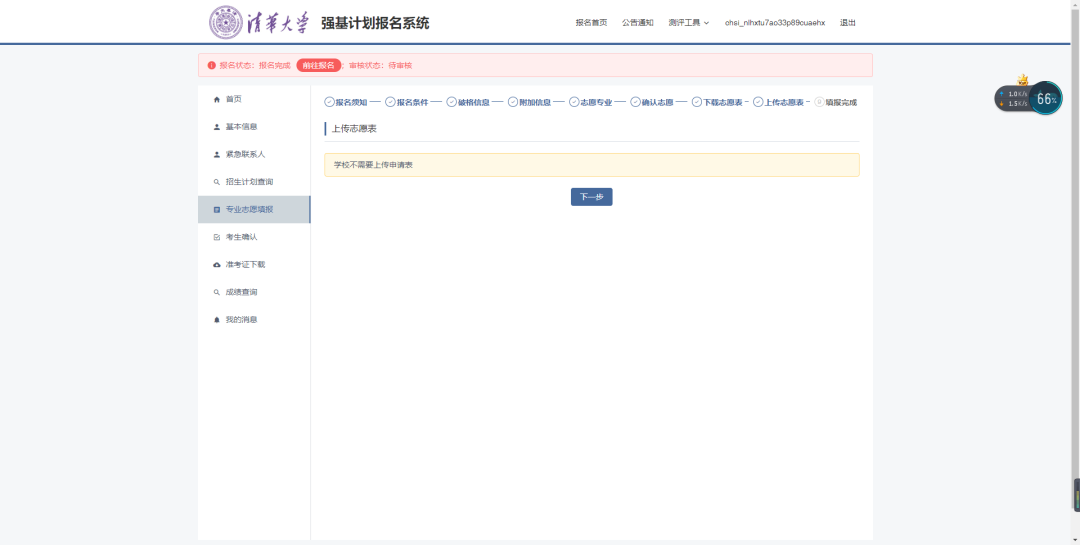Screen dimensions: 1080x545
Task: Go to the 上传志愿表 step
Action: 778,102
